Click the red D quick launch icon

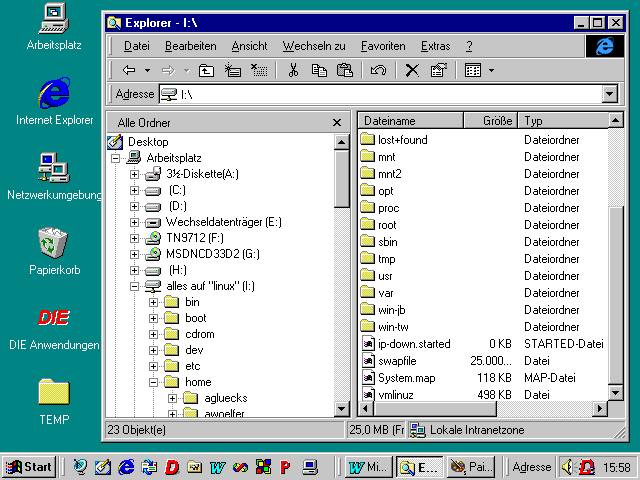pos(172,467)
